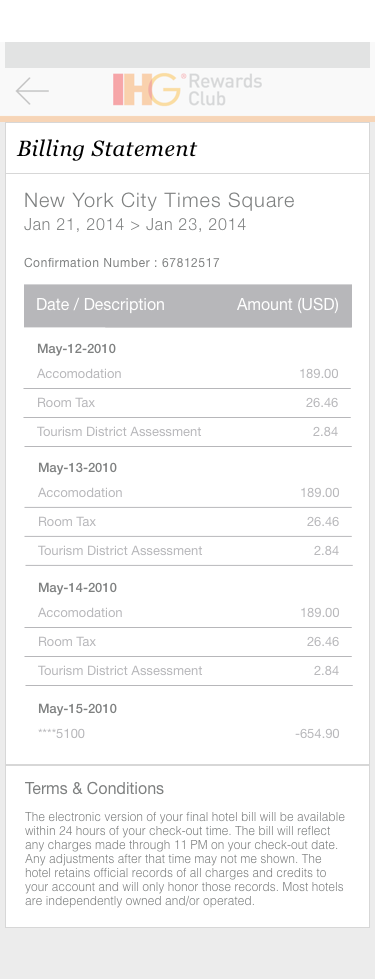Tap the -654.90 payment amount
375x979 pixels.
318,734
